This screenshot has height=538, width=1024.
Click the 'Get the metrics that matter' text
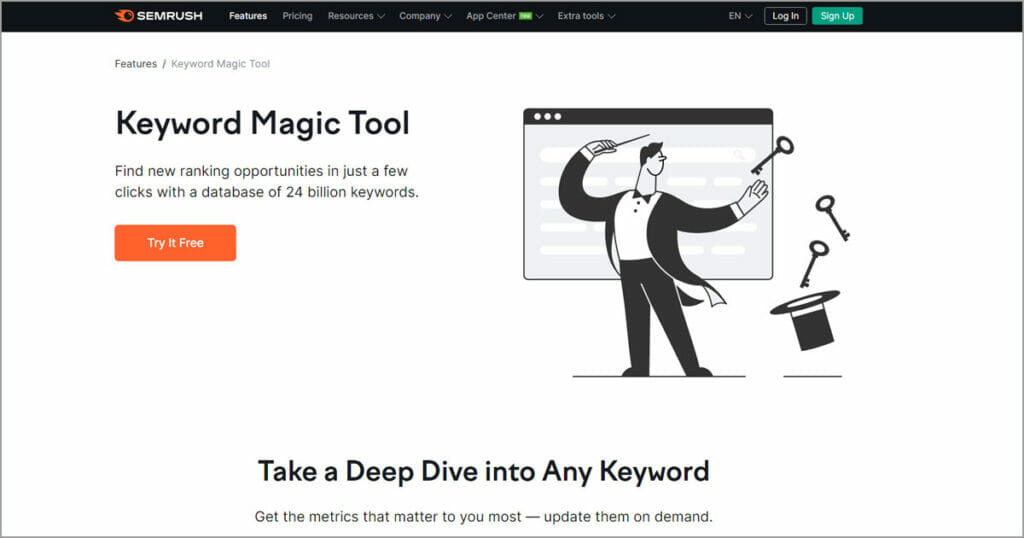(483, 516)
